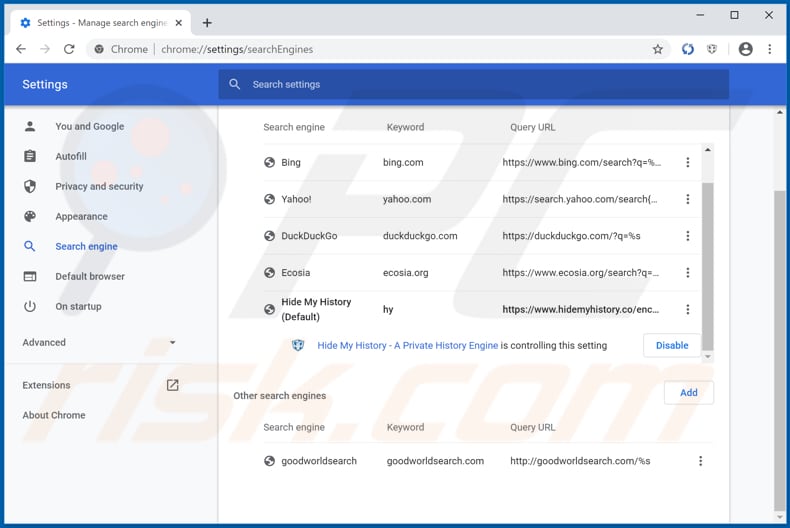The image size is (790, 528).
Task: Open more actions for DuckDuckGo
Action: click(688, 236)
